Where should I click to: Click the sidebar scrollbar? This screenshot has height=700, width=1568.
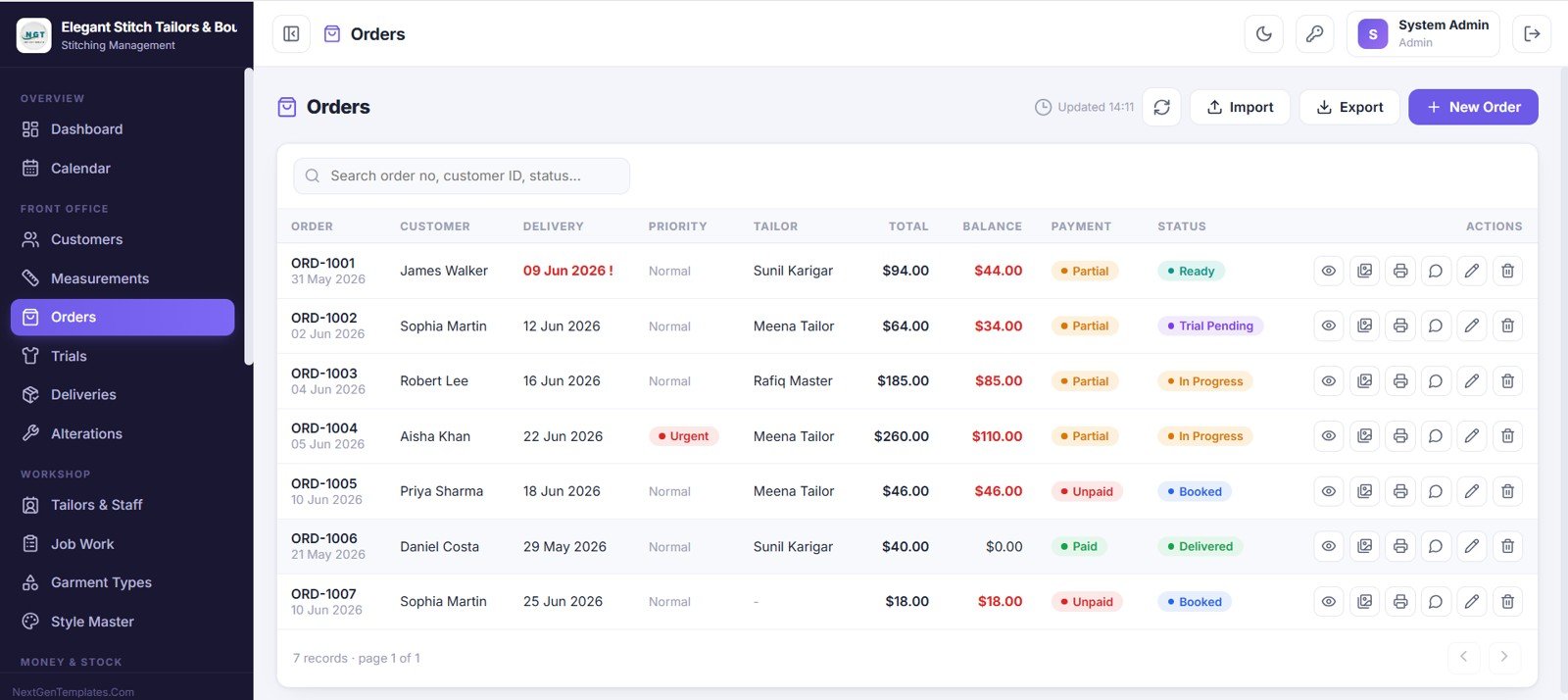click(248, 216)
